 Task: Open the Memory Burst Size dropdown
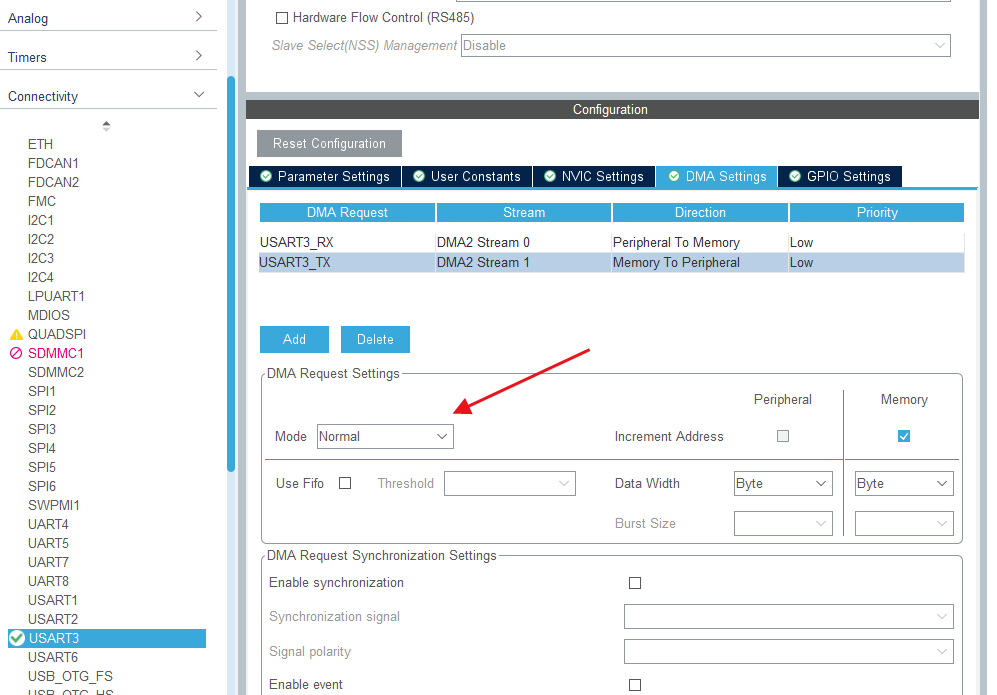904,523
